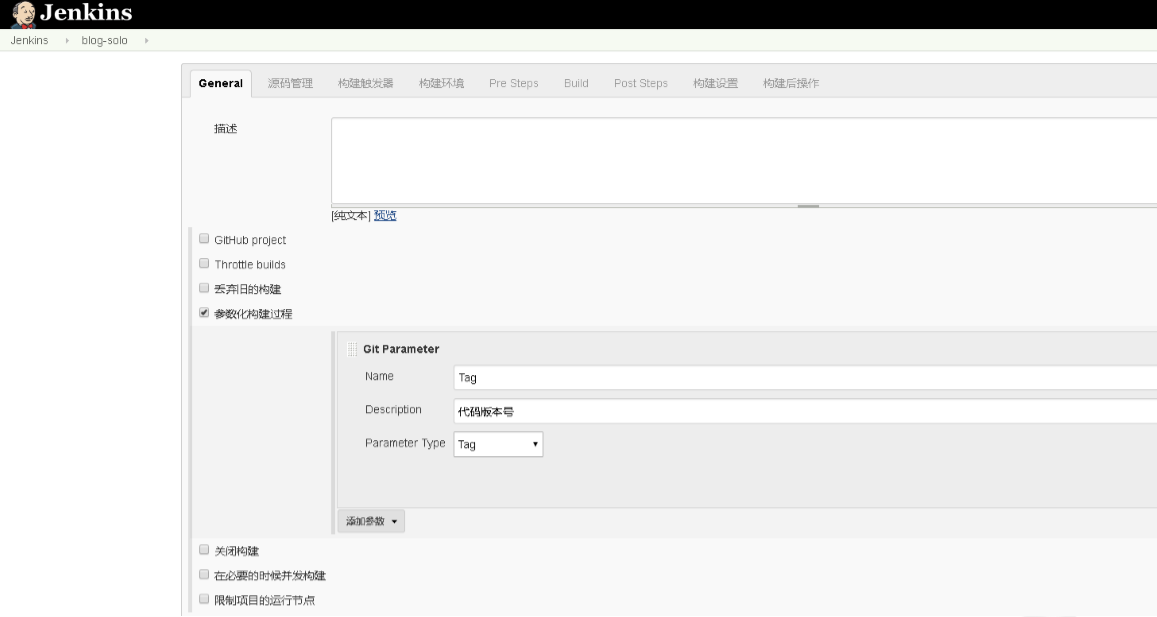Switch to the 构建设置 tab
The height and width of the screenshot is (617, 1157).
point(715,83)
